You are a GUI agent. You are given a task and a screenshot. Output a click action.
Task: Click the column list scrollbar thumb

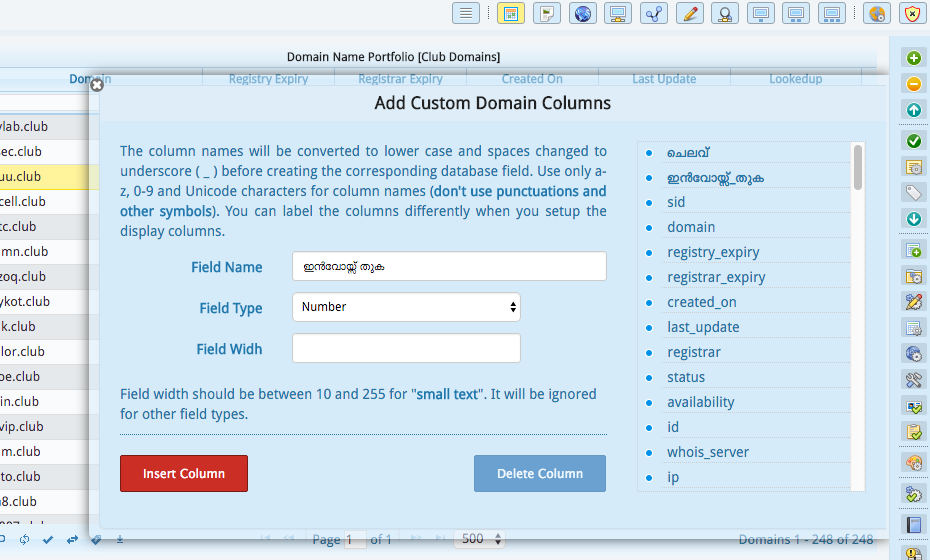[x=858, y=167]
